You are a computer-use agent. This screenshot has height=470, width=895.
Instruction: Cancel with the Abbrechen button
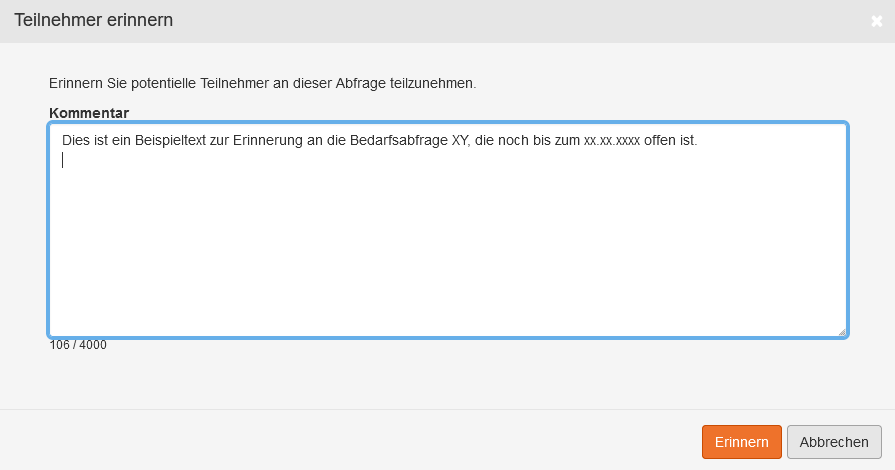tap(834, 442)
